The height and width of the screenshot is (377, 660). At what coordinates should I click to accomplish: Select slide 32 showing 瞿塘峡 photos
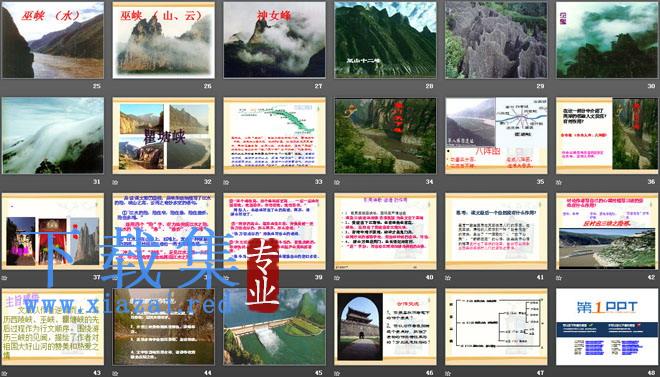(x=163, y=135)
